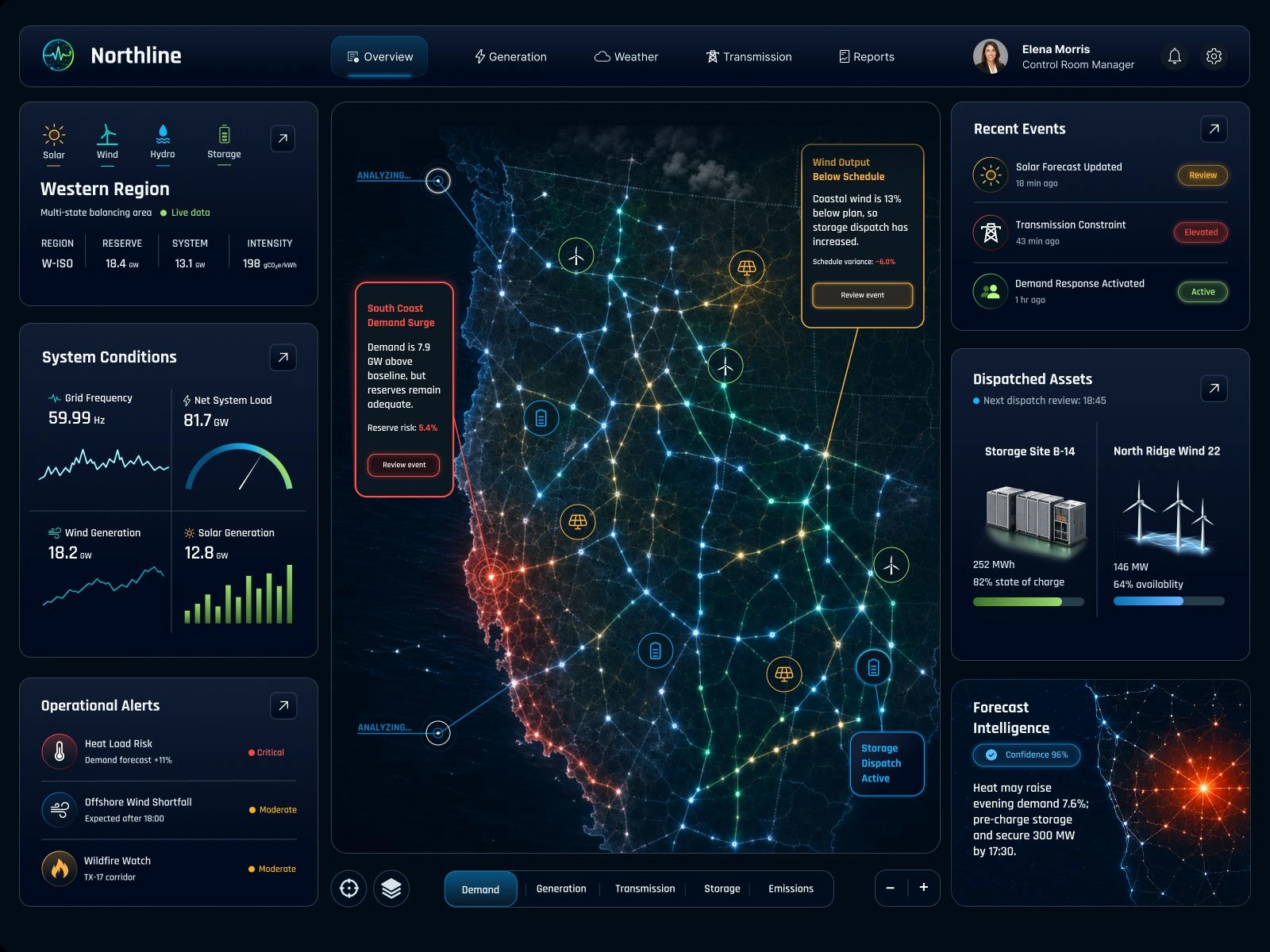Recenter the map with the target icon

click(349, 889)
